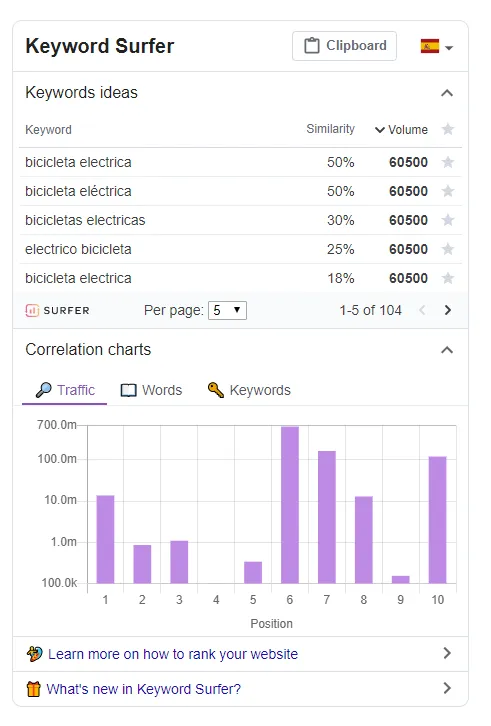The height and width of the screenshot is (726, 491).
Task: Click the gift icon by What's new
Action: point(33,689)
